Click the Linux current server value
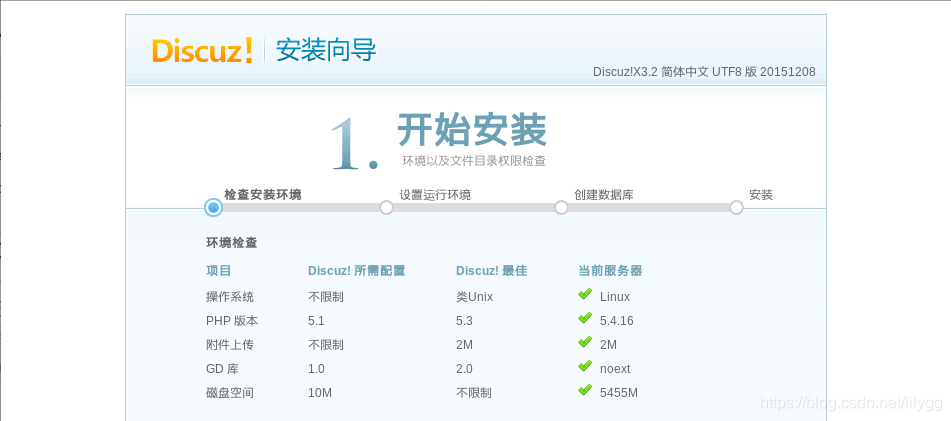This screenshot has width=951, height=421. (615, 297)
